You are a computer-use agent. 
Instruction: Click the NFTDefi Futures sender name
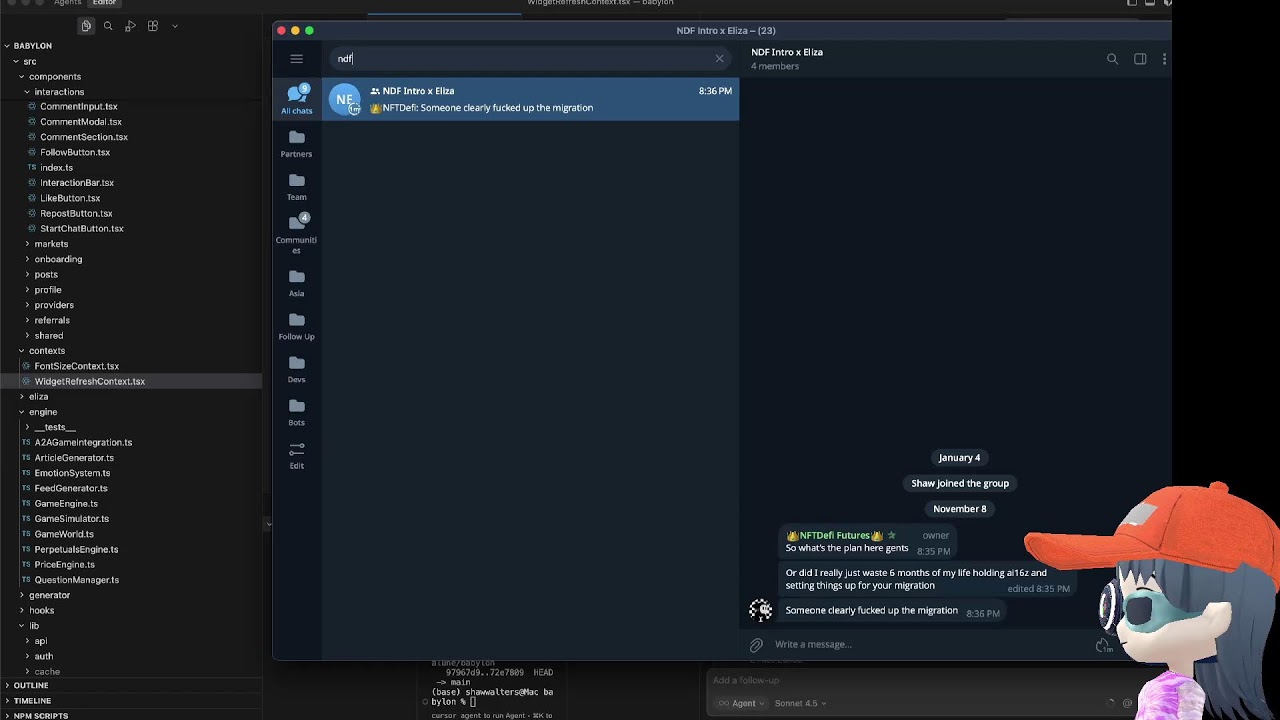pos(834,535)
